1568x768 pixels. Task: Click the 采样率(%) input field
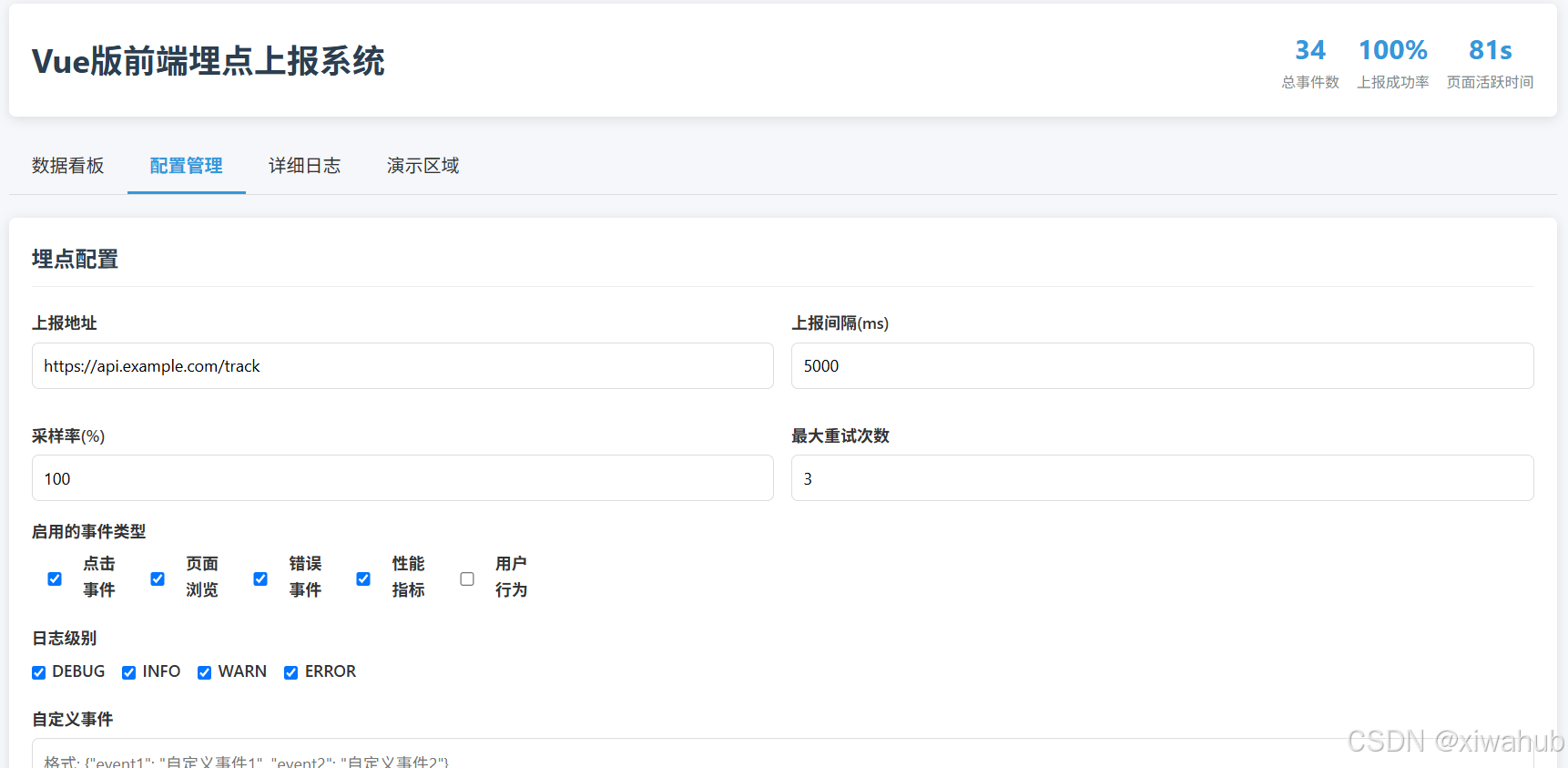click(402, 478)
